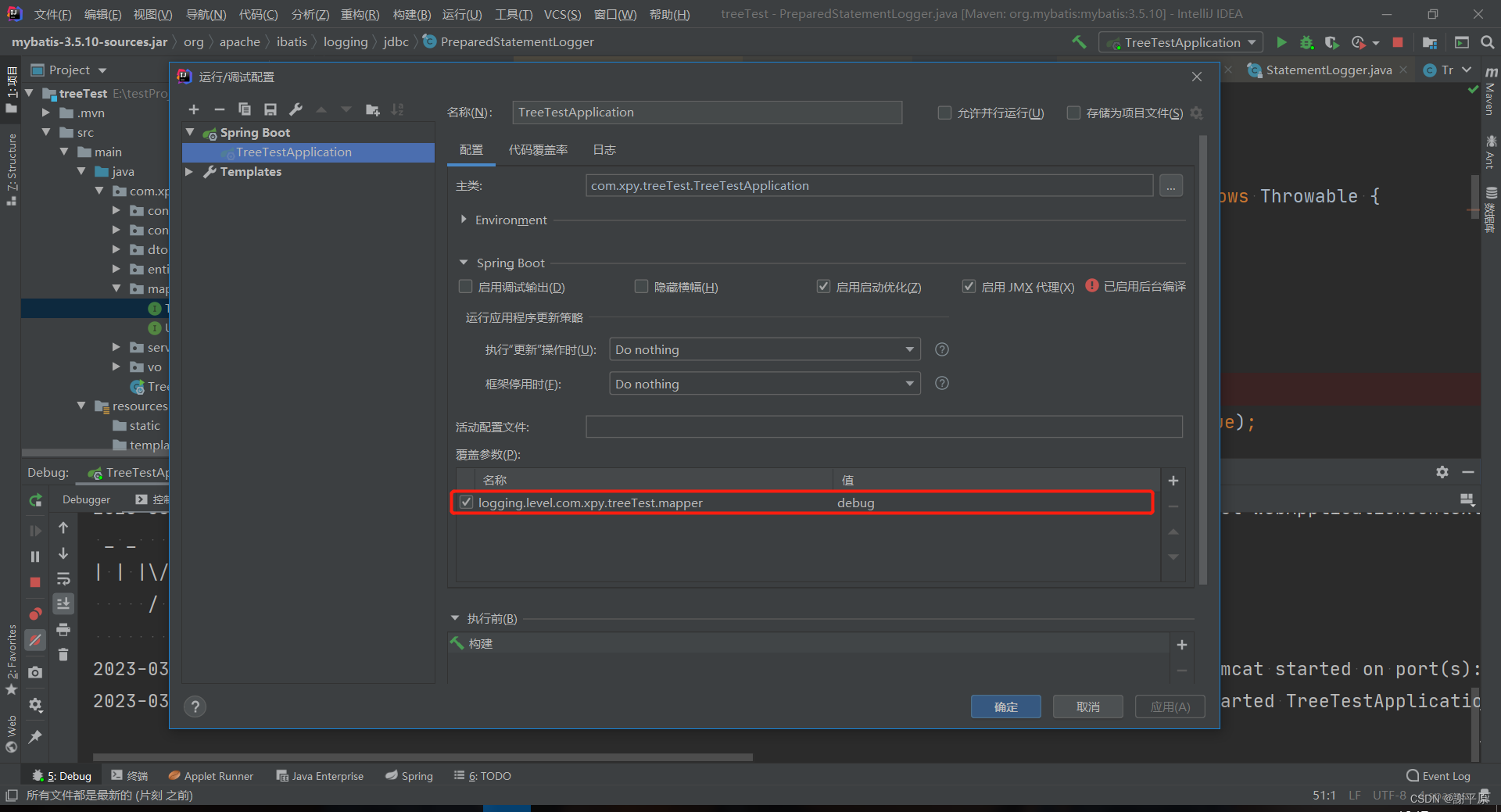Confirm dialog with OK button
Image resolution: width=1501 pixels, height=812 pixels.
pos(1005,706)
